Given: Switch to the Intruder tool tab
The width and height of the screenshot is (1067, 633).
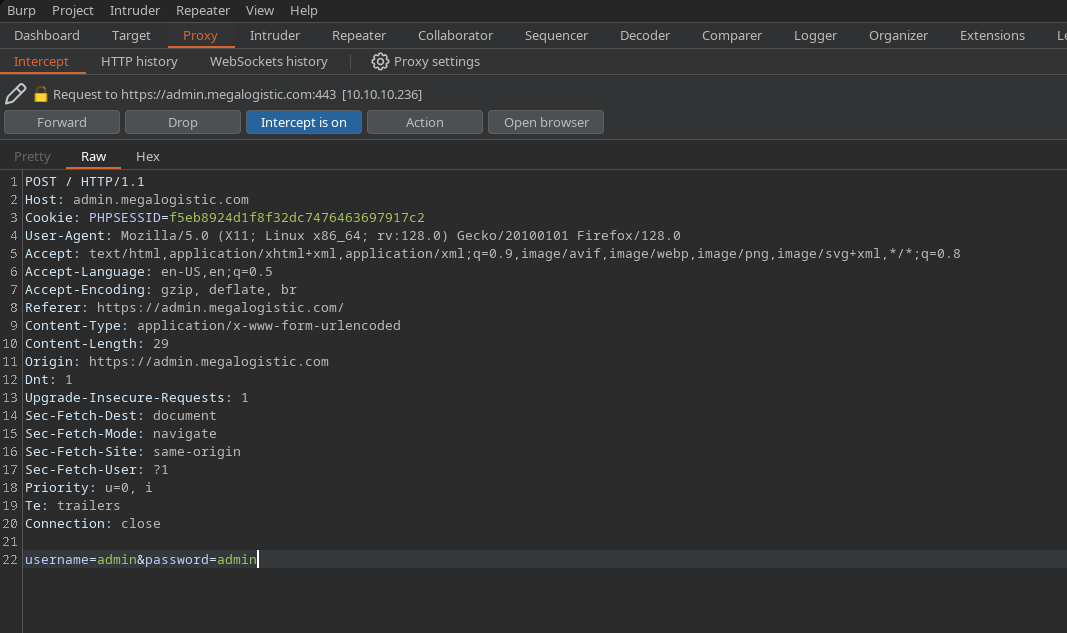Looking at the screenshot, I should (x=275, y=35).
